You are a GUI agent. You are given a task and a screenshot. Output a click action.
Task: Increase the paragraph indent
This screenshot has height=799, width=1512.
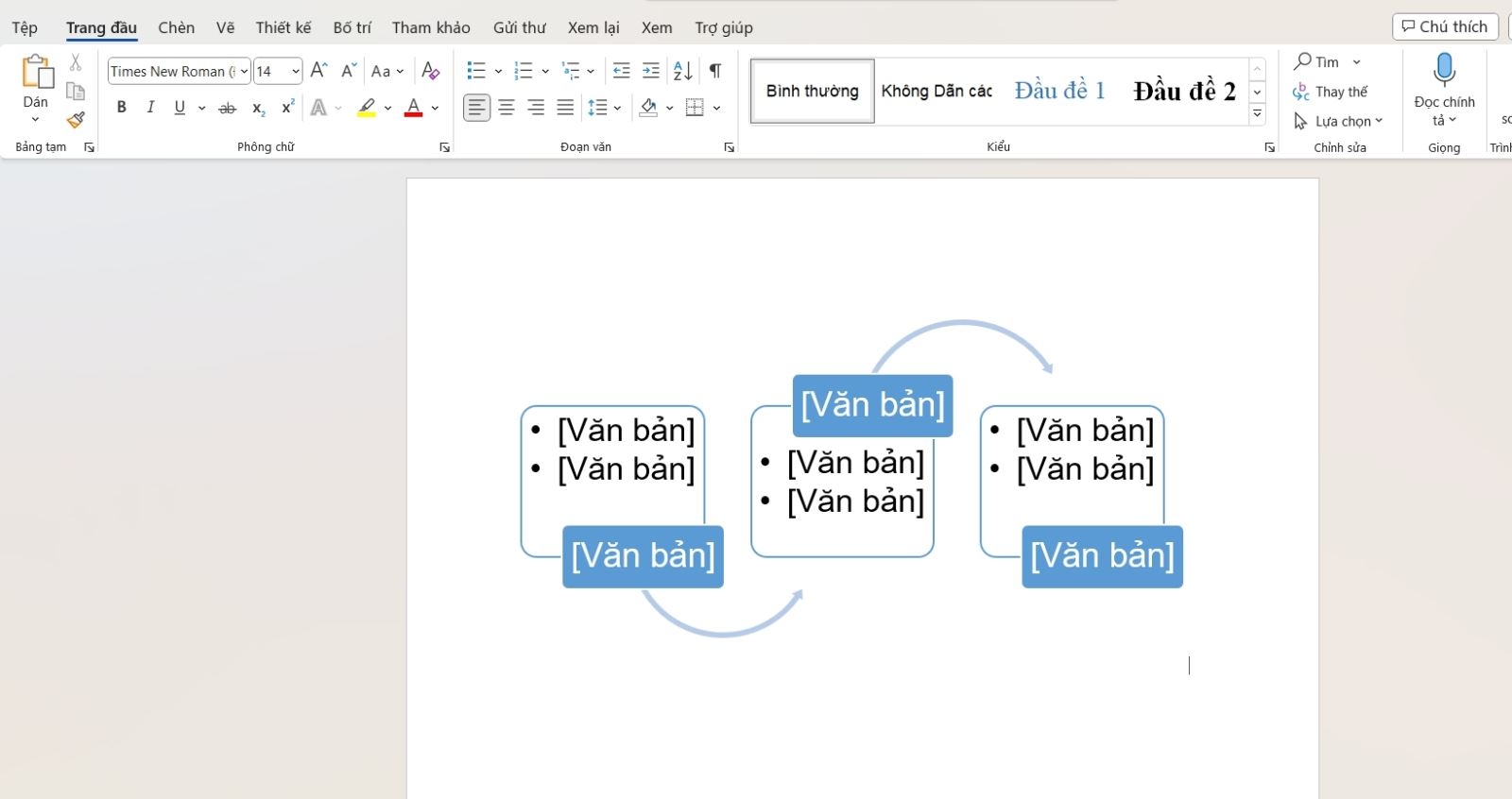click(x=651, y=71)
